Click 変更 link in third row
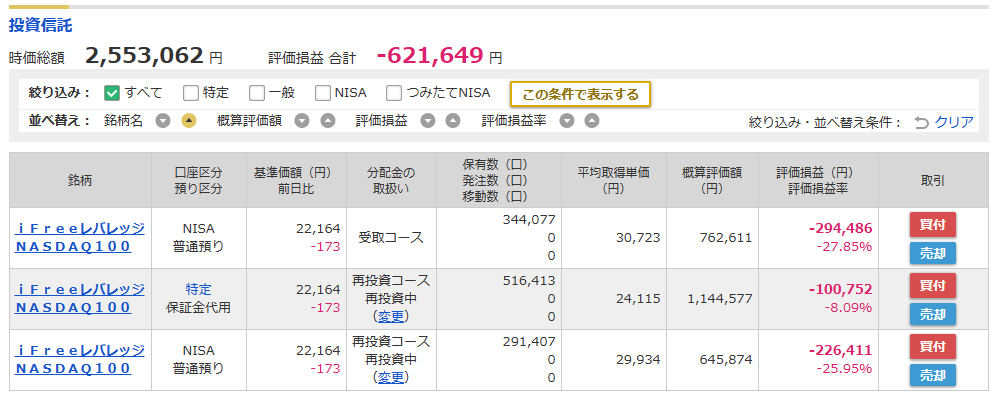The height and width of the screenshot is (393, 995). click(x=392, y=377)
